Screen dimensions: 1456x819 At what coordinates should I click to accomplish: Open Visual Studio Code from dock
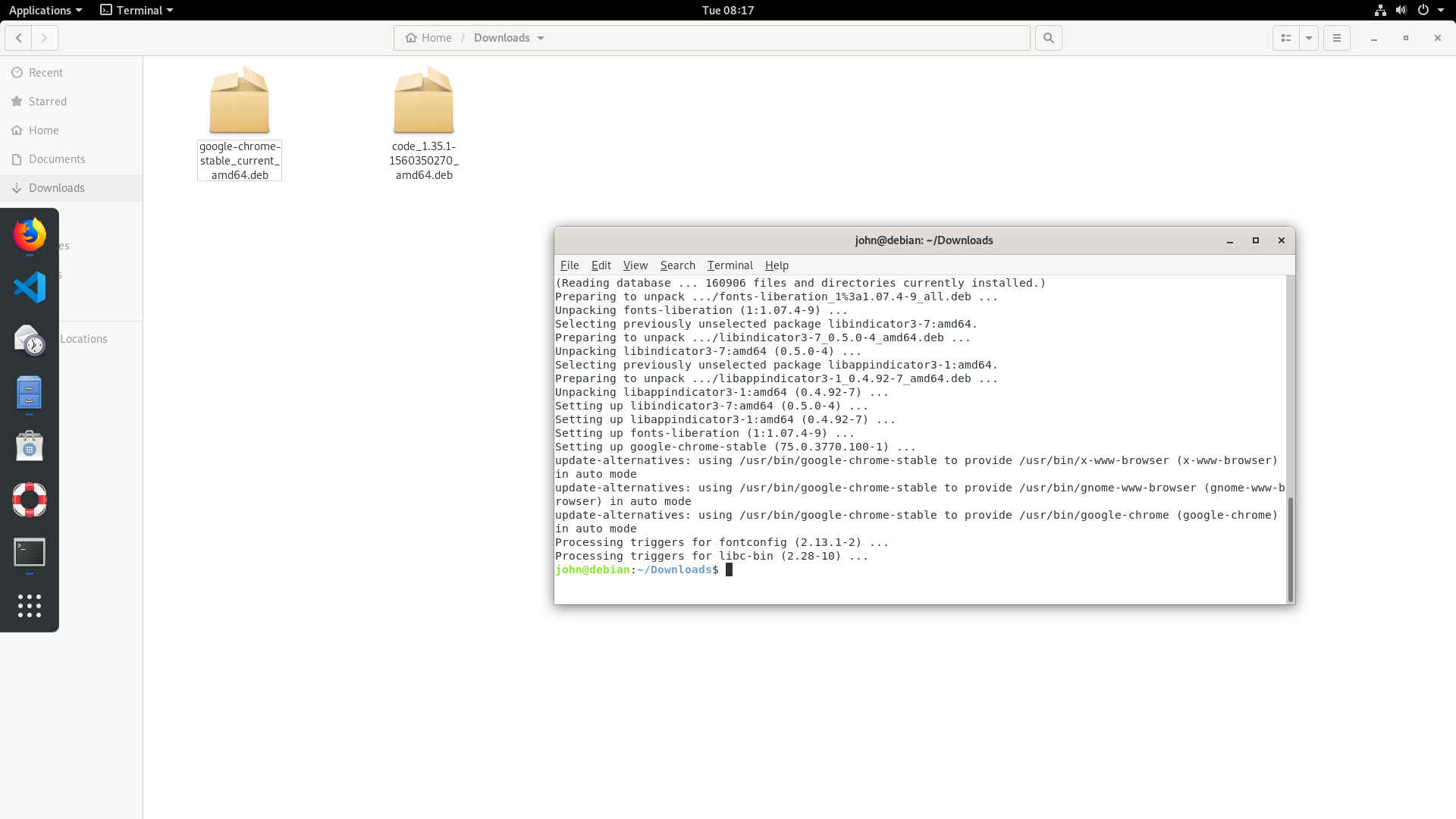point(30,287)
